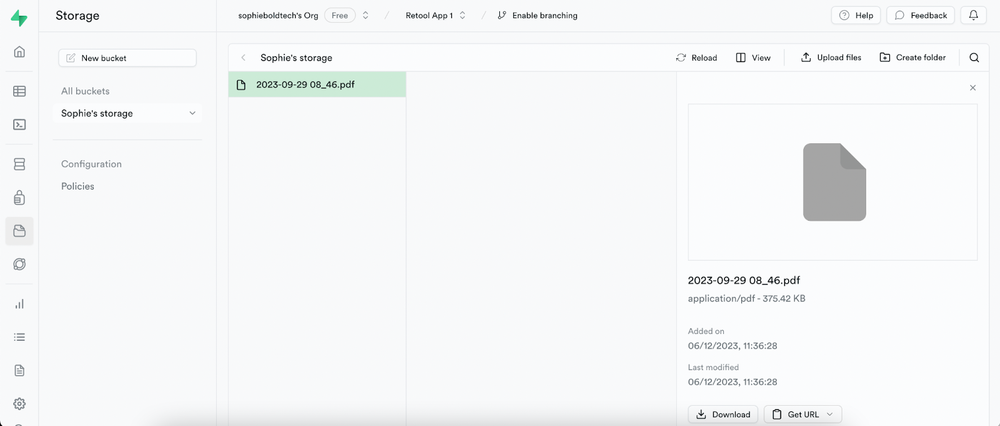Viewport: 1000px width, 426px height.
Task: Go to Home via sidebar icon
Action: pos(19,52)
